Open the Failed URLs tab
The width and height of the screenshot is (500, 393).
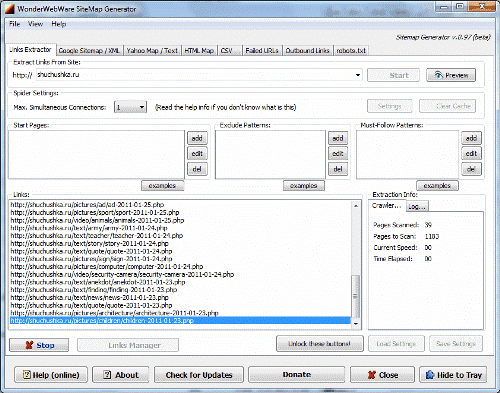tap(262, 51)
